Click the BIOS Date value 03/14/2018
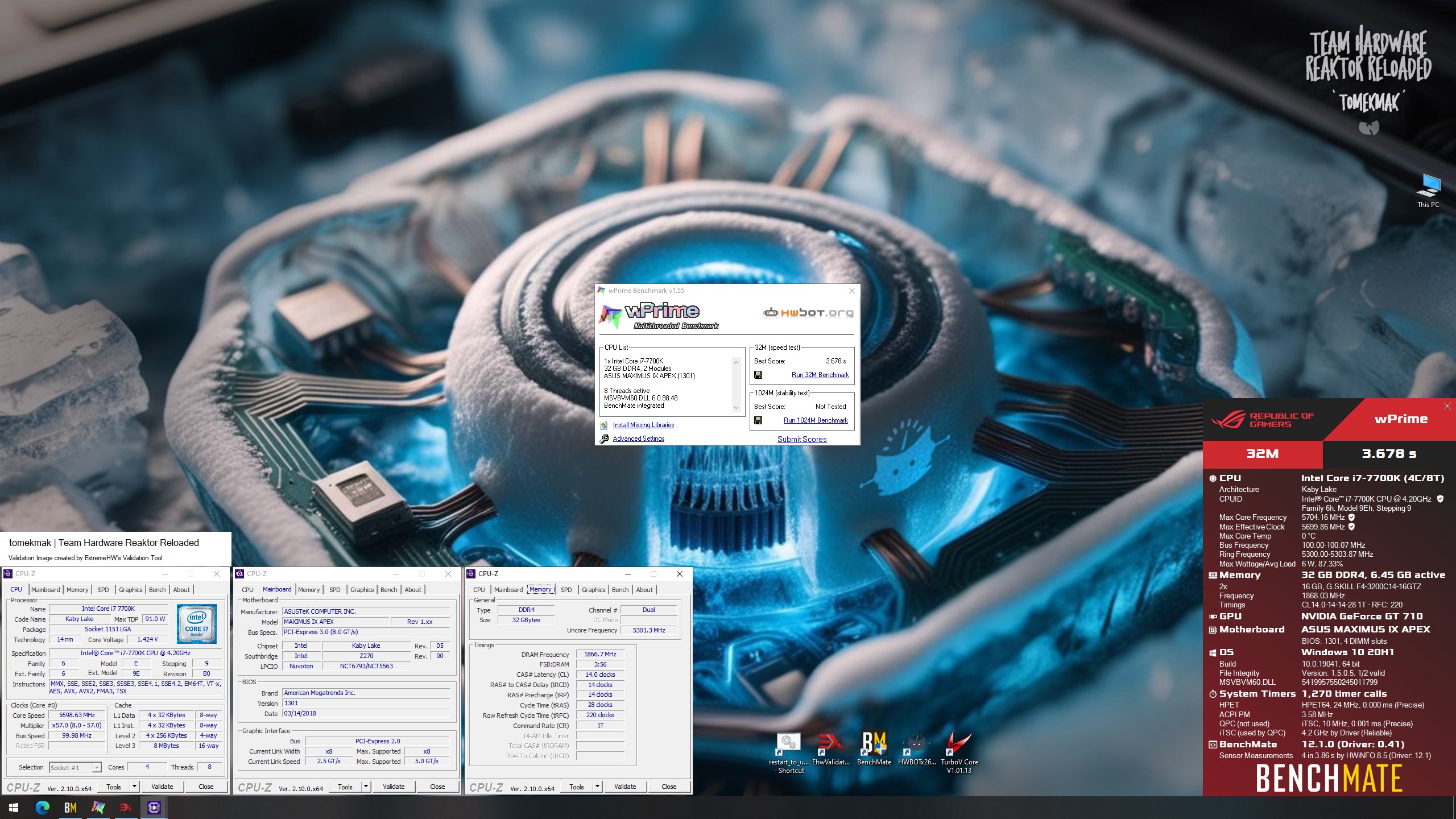1456x819 pixels. point(366,713)
